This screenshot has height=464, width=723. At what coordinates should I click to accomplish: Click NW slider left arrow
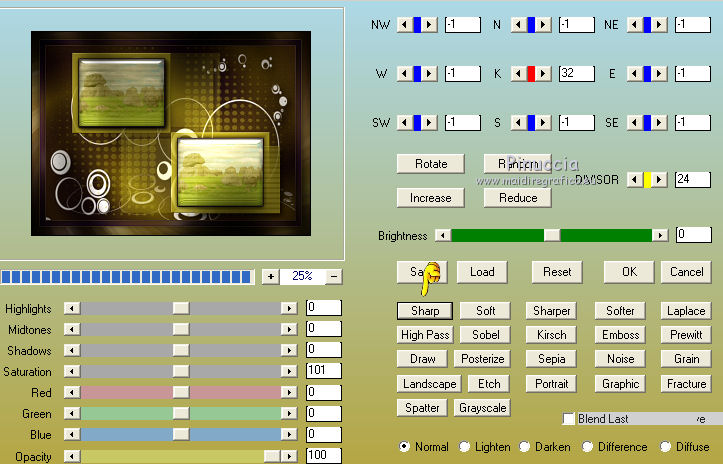pos(403,24)
